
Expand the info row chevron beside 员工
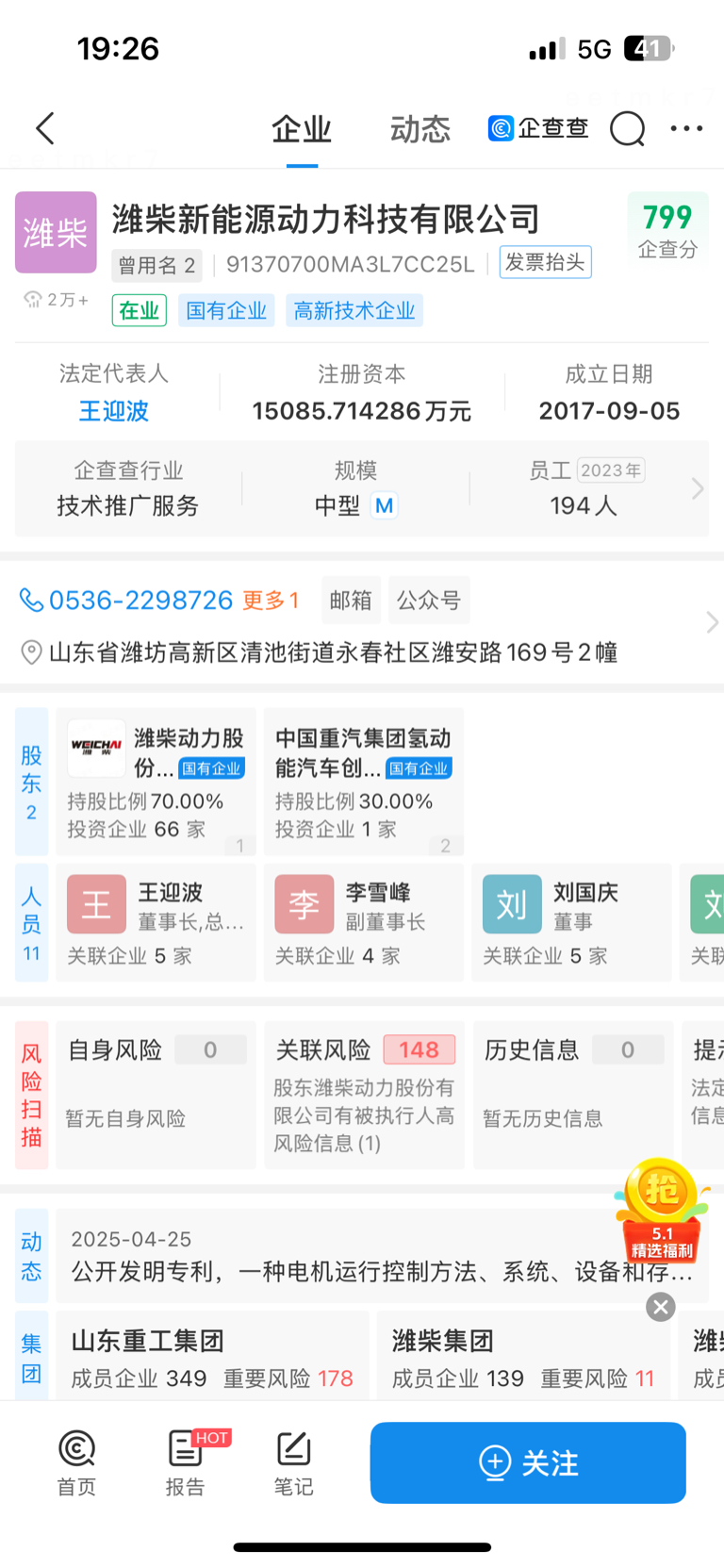click(x=698, y=488)
